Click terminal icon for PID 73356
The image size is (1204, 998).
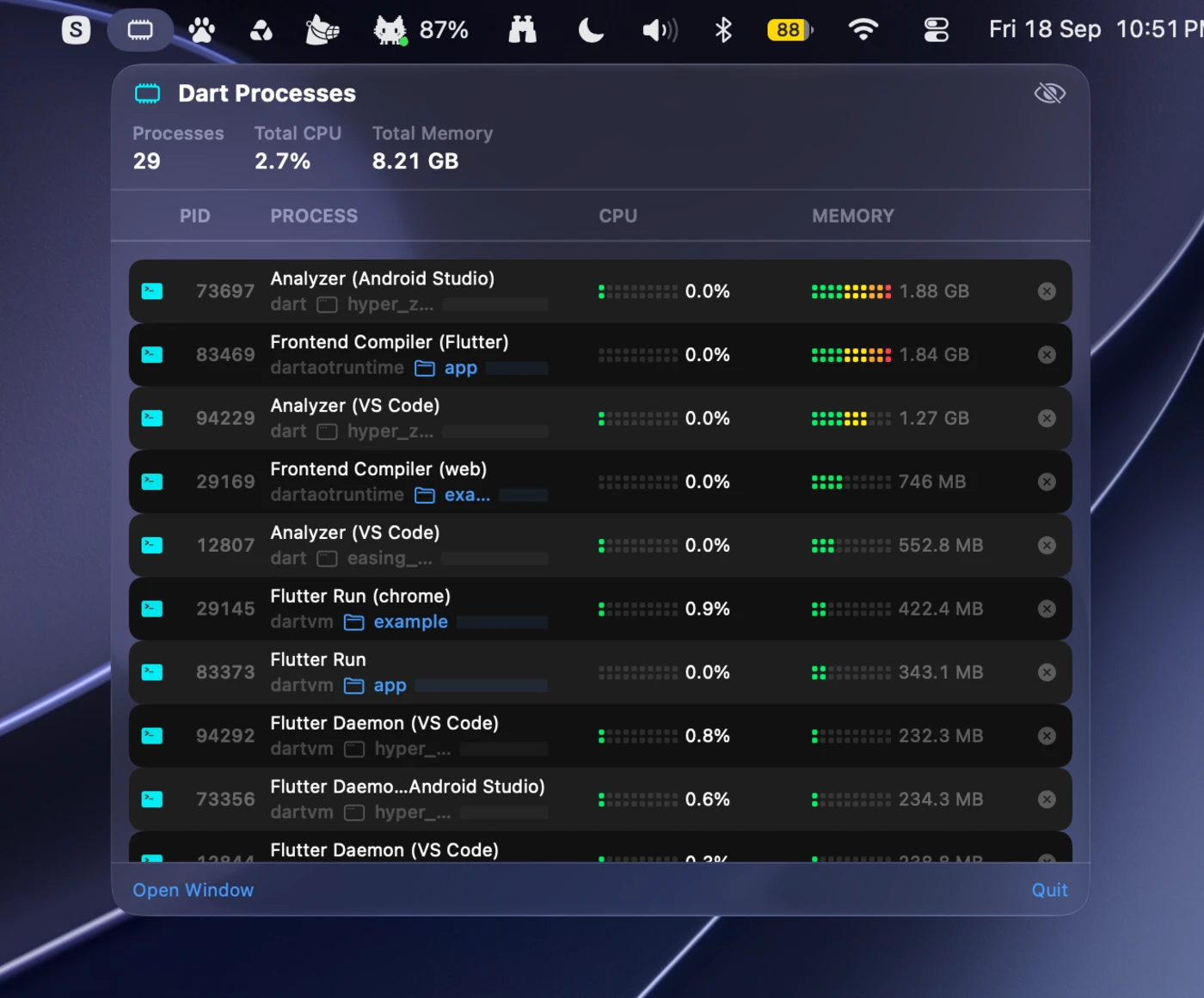click(152, 800)
